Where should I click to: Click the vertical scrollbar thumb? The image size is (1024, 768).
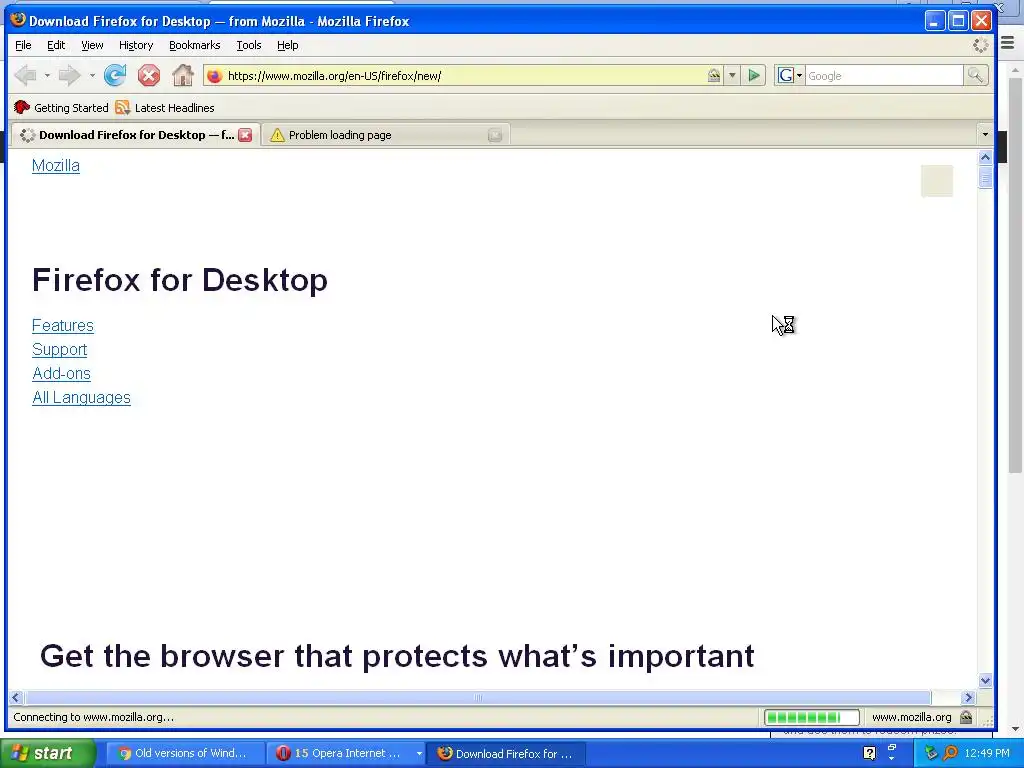coord(985,177)
